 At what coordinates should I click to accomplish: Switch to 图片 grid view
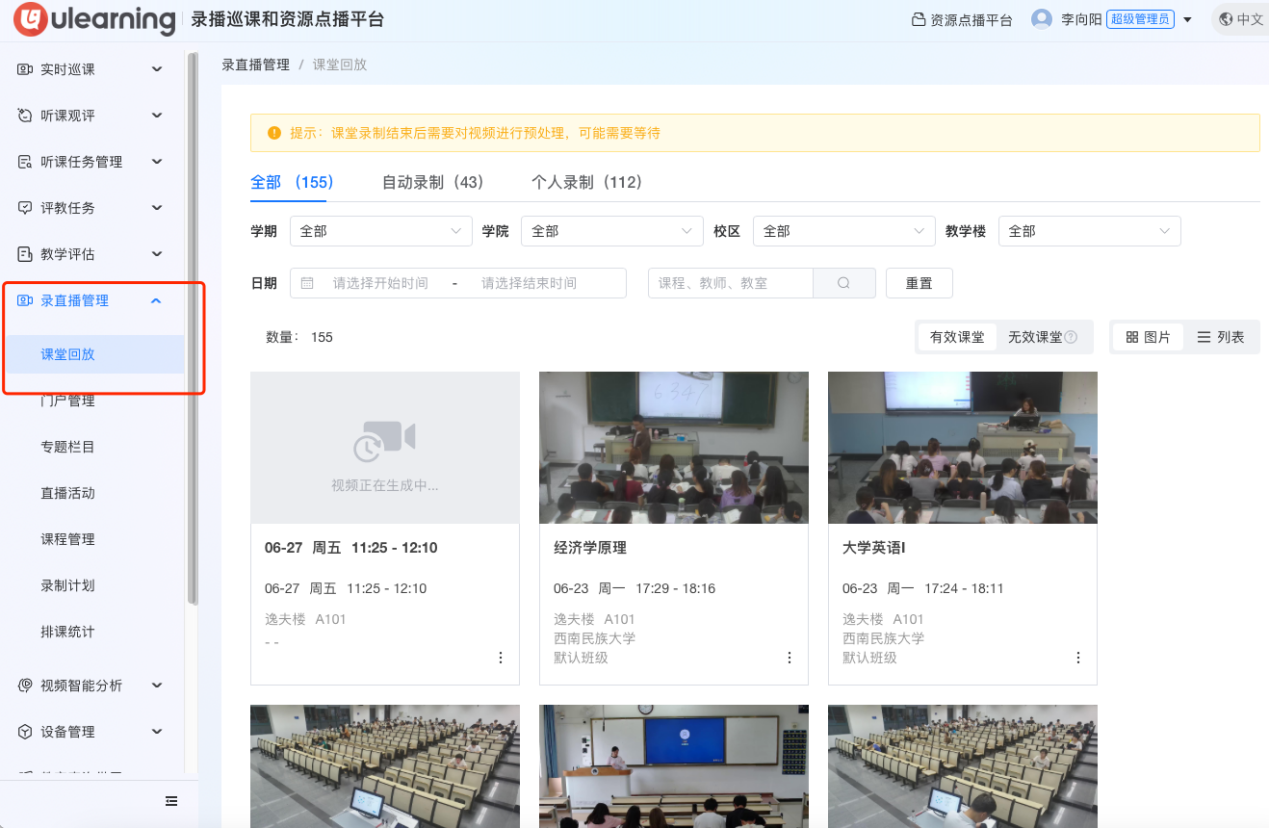[x=1148, y=337]
